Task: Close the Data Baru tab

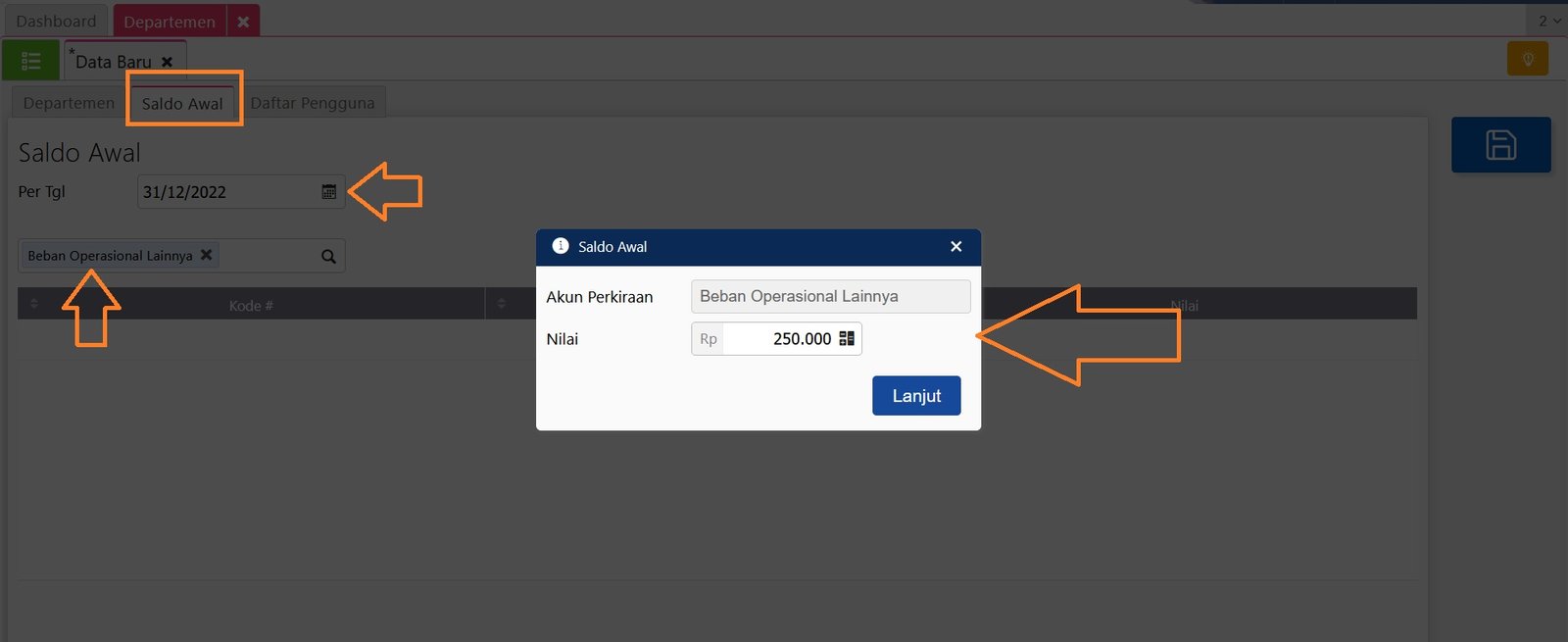Action: click(167, 62)
